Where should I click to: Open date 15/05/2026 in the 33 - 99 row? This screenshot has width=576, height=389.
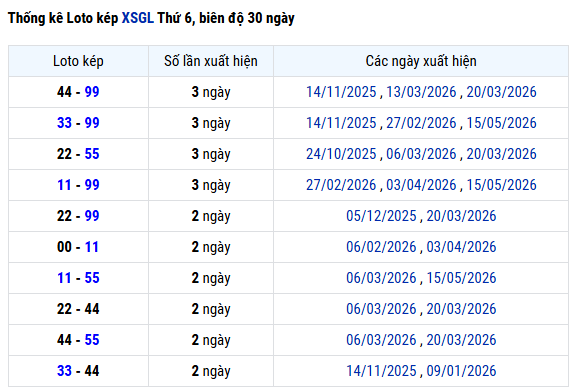click(x=501, y=123)
